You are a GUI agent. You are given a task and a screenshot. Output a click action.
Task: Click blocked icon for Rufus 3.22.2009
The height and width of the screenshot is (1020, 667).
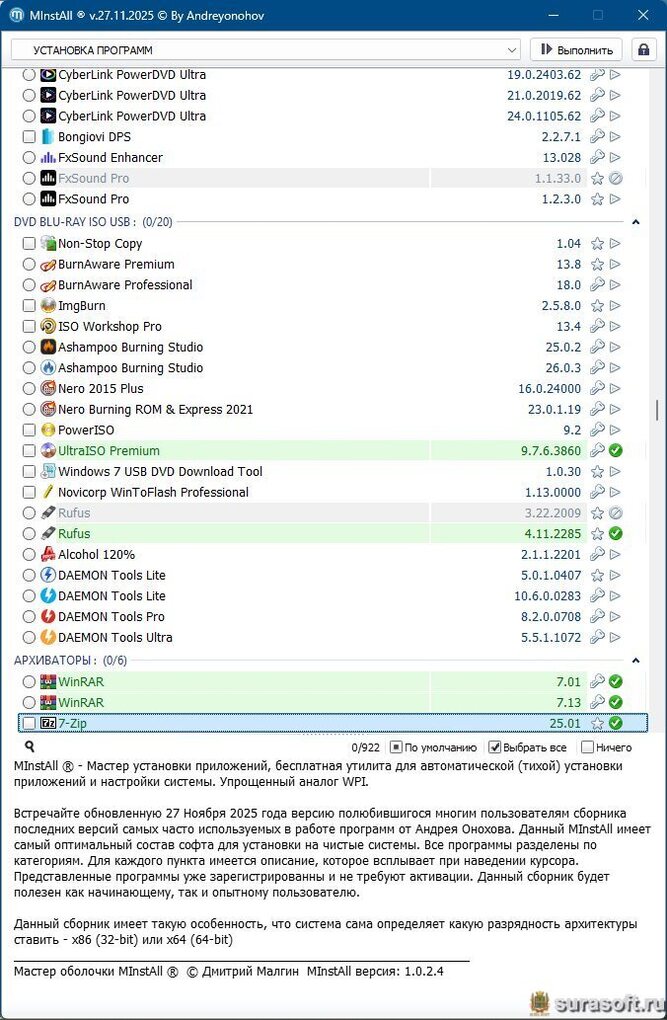[x=615, y=513]
